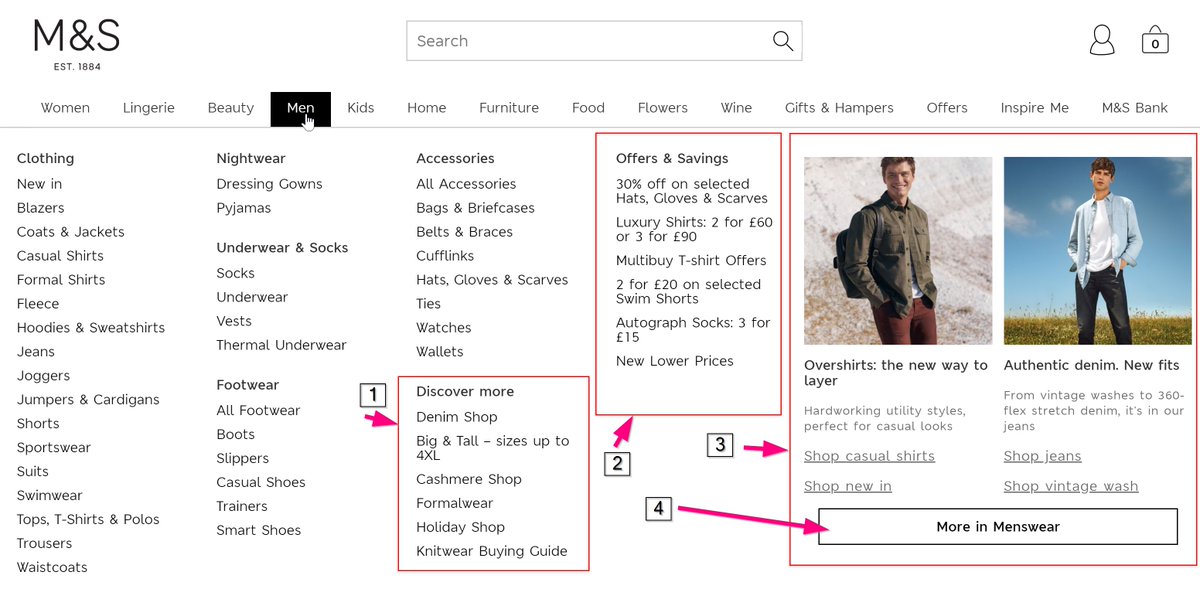Open the Food menu
The height and width of the screenshot is (589, 1200).
(588, 108)
